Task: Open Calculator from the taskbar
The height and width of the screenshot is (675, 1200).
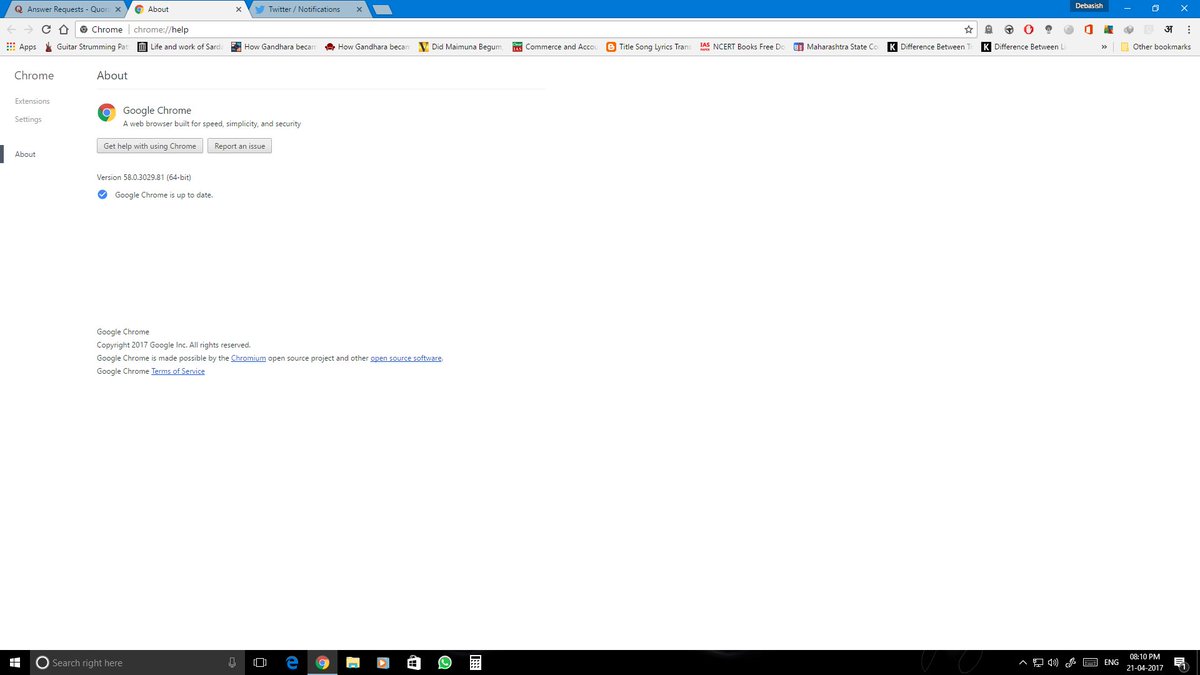Action: coord(476,662)
